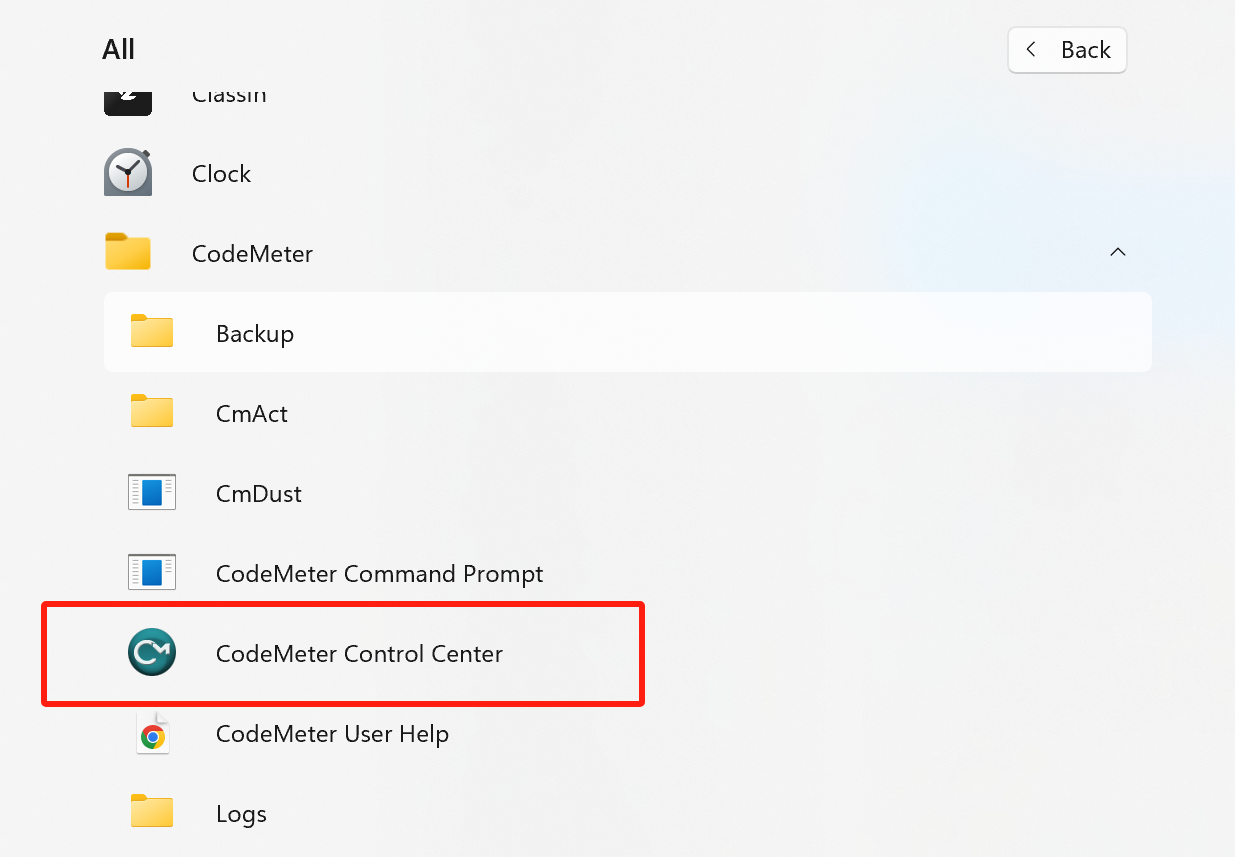Image resolution: width=1235 pixels, height=857 pixels.
Task: Click the teal CodeMeter Control Center icon
Action: [x=151, y=652]
